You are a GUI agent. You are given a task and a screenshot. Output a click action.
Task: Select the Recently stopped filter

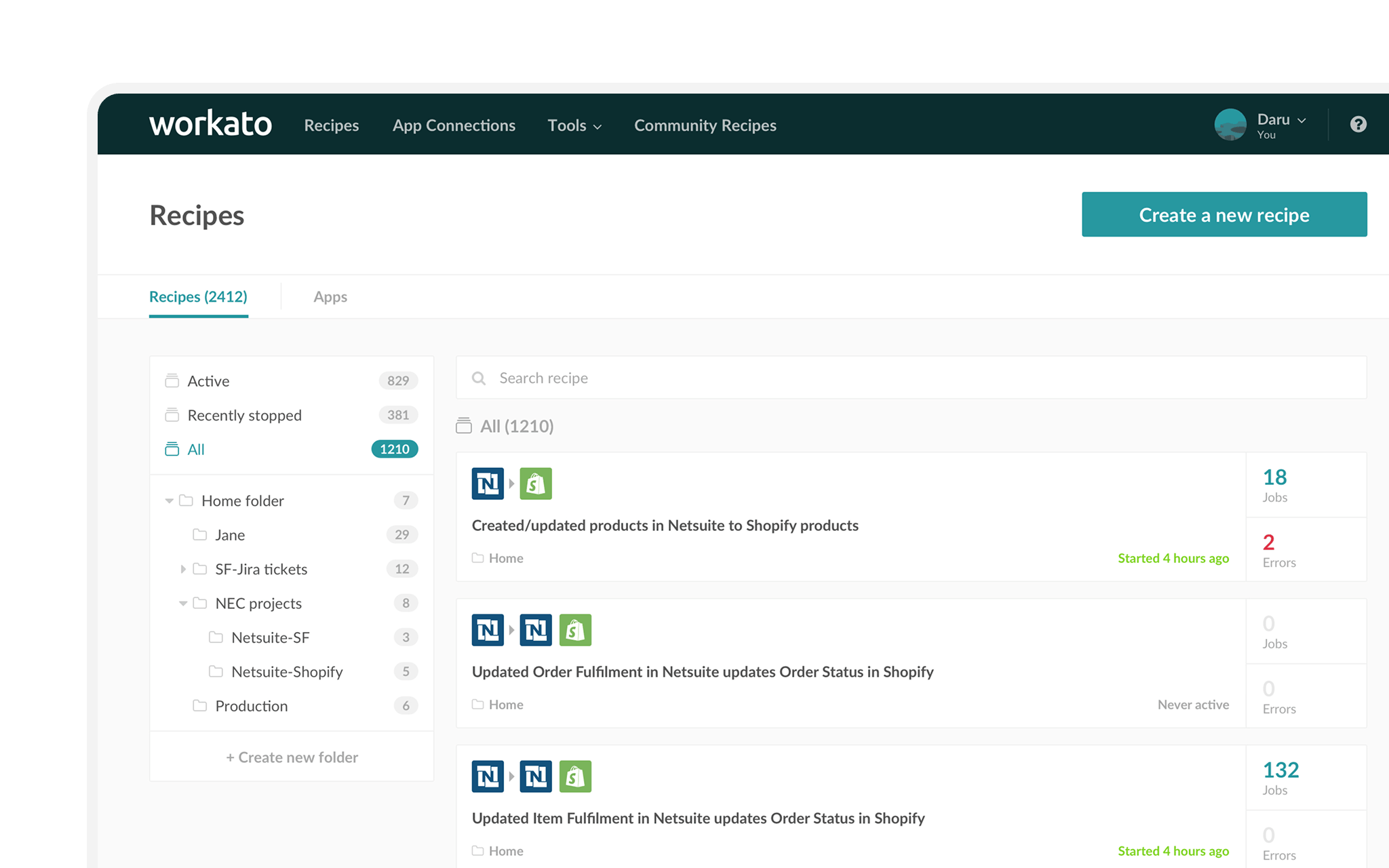pyautogui.click(x=244, y=415)
